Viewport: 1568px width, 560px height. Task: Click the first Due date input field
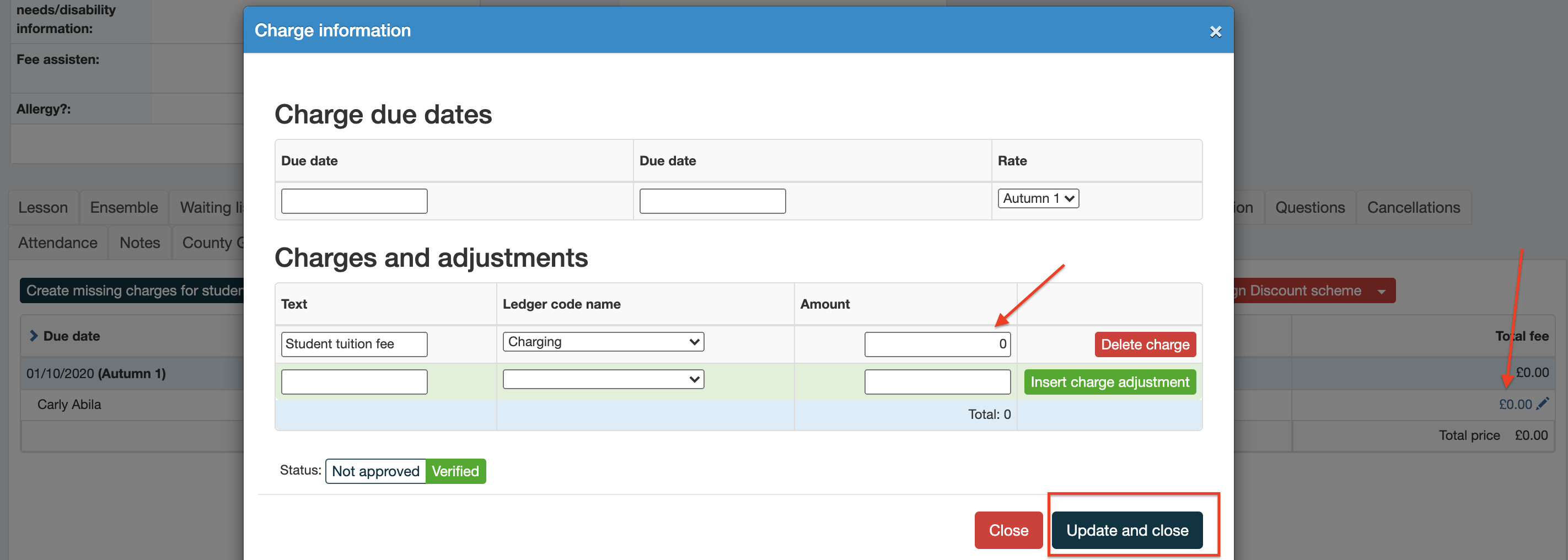pos(355,201)
